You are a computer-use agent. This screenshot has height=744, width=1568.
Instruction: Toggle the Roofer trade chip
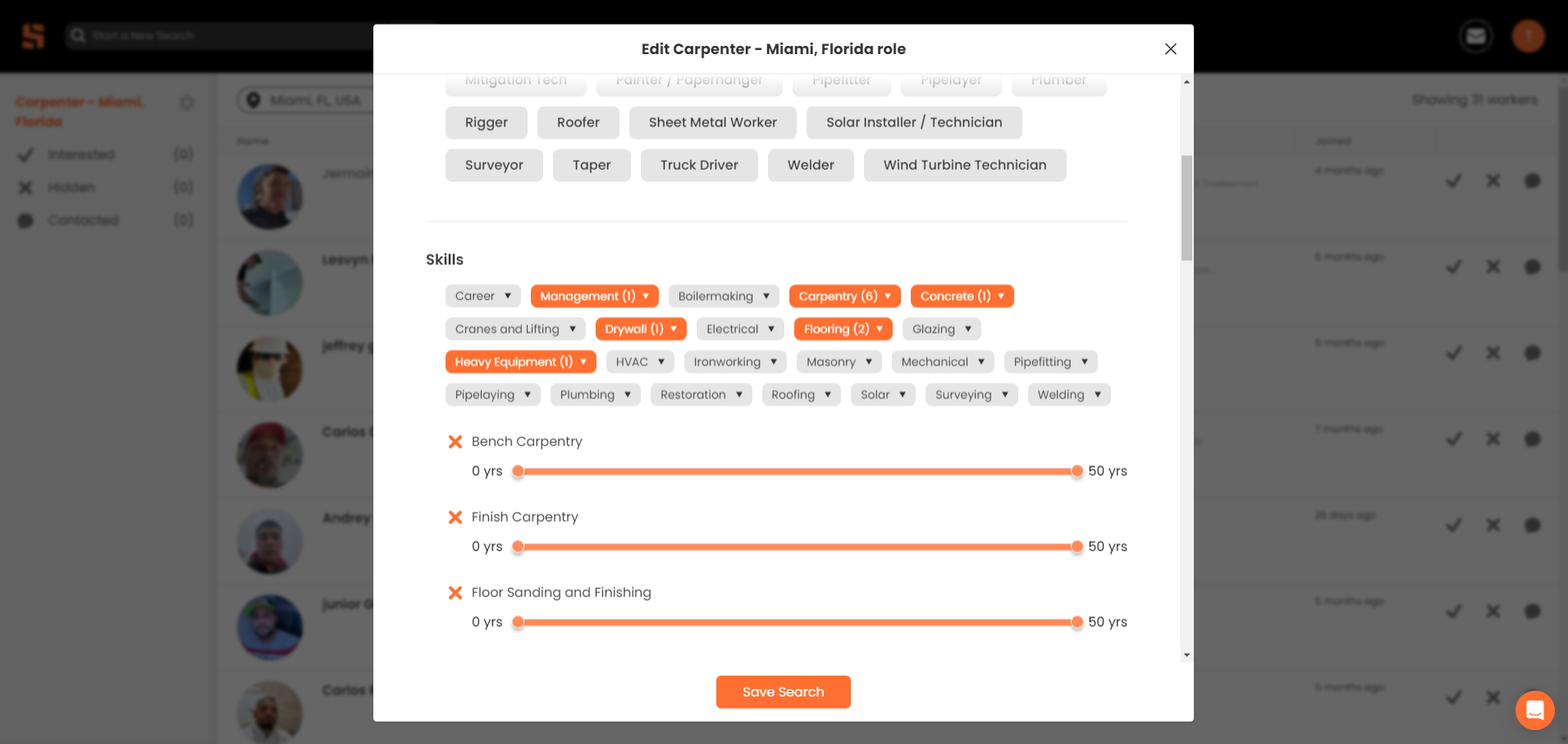point(578,122)
